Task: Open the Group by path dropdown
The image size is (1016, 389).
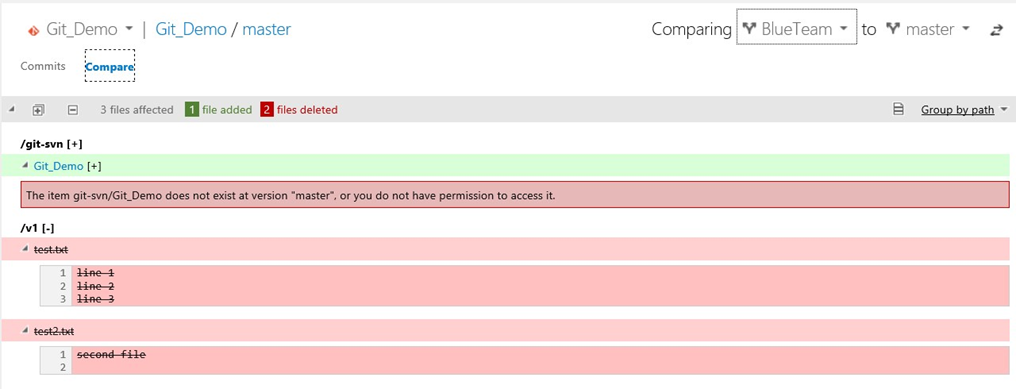Action: tap(965, 110)
